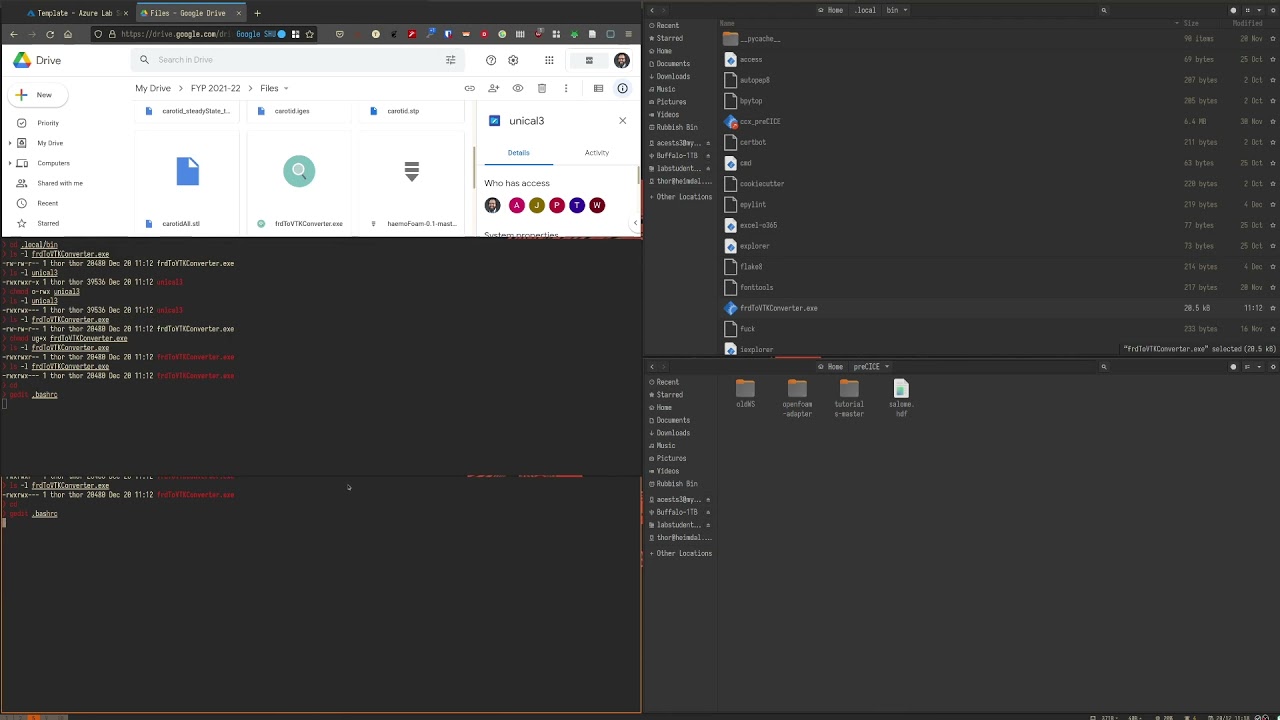The image size is (1280, 720).
Task: Click the Google account avatar
Action: coord(622,60)
